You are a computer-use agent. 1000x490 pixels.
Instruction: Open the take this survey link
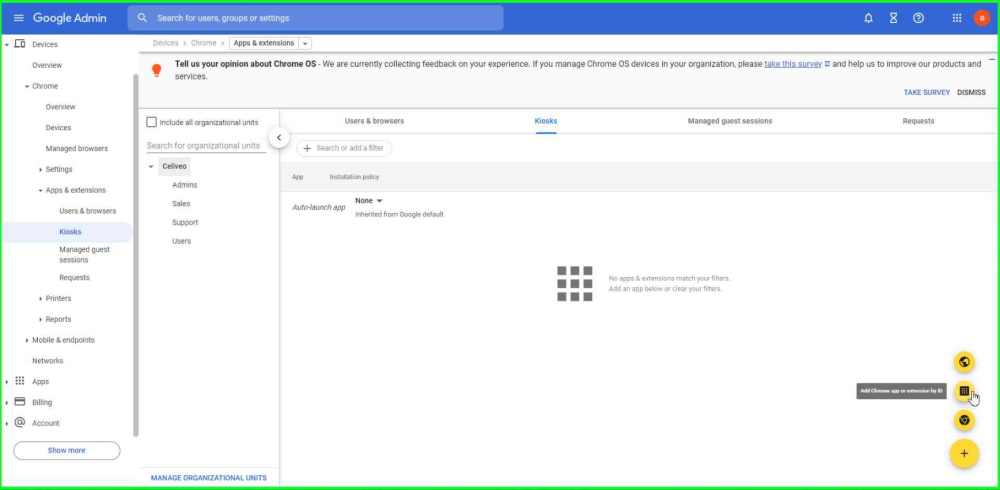(x=793, y=64)
